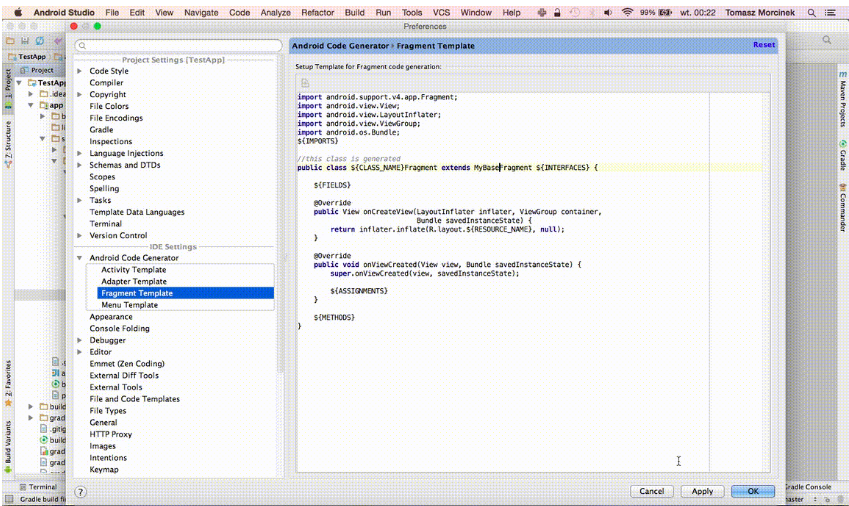Open the Gradle side panel
Image resolution: width=849 pixels, height=506 pixels.
click(x=843, y=155)
